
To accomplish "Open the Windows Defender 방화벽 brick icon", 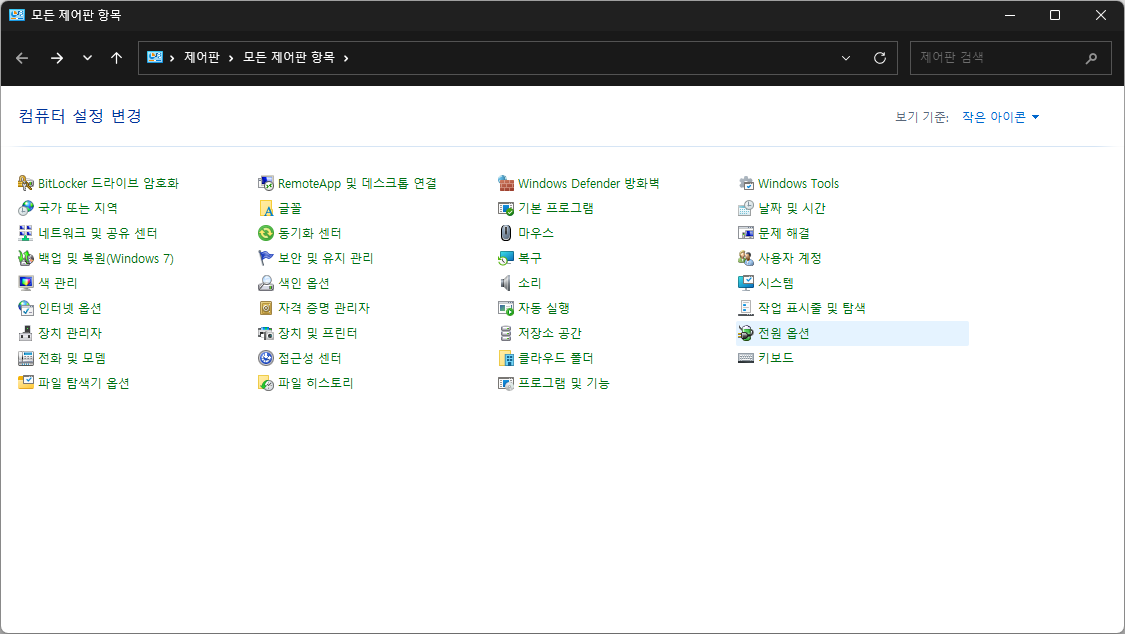I will tap(506, 184).
